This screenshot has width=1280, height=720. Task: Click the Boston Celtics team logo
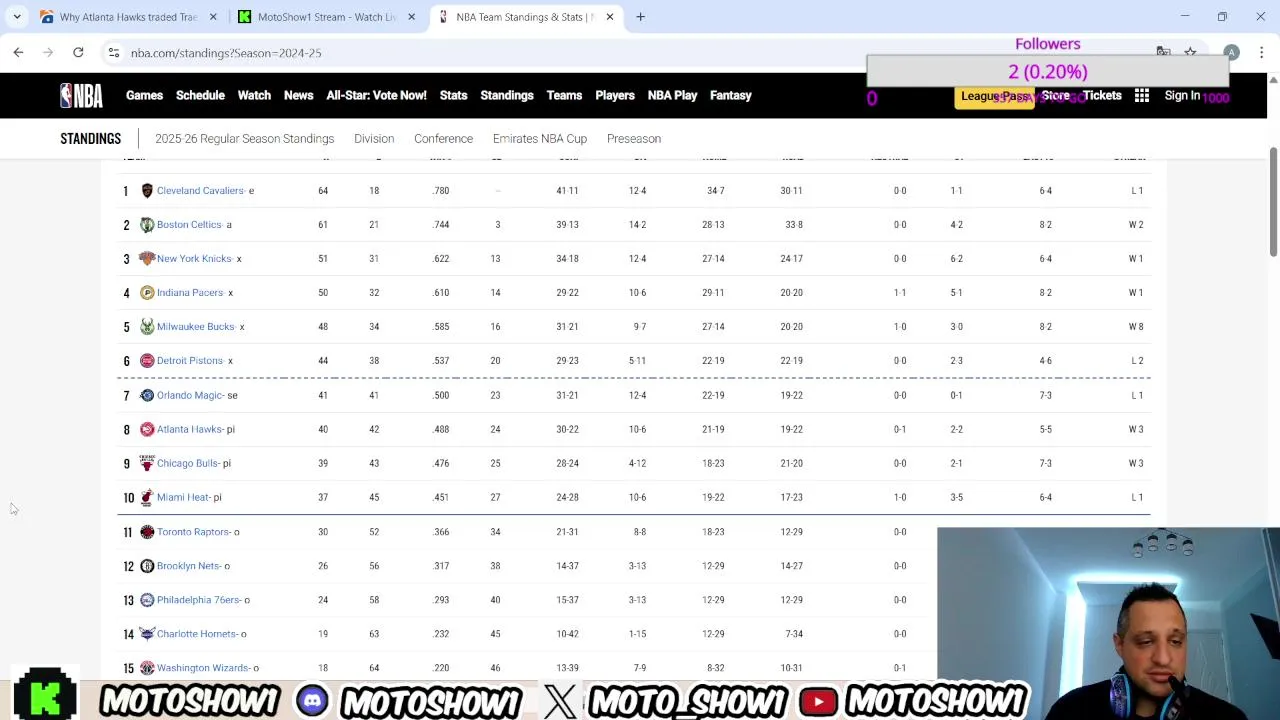click(147, 224)
